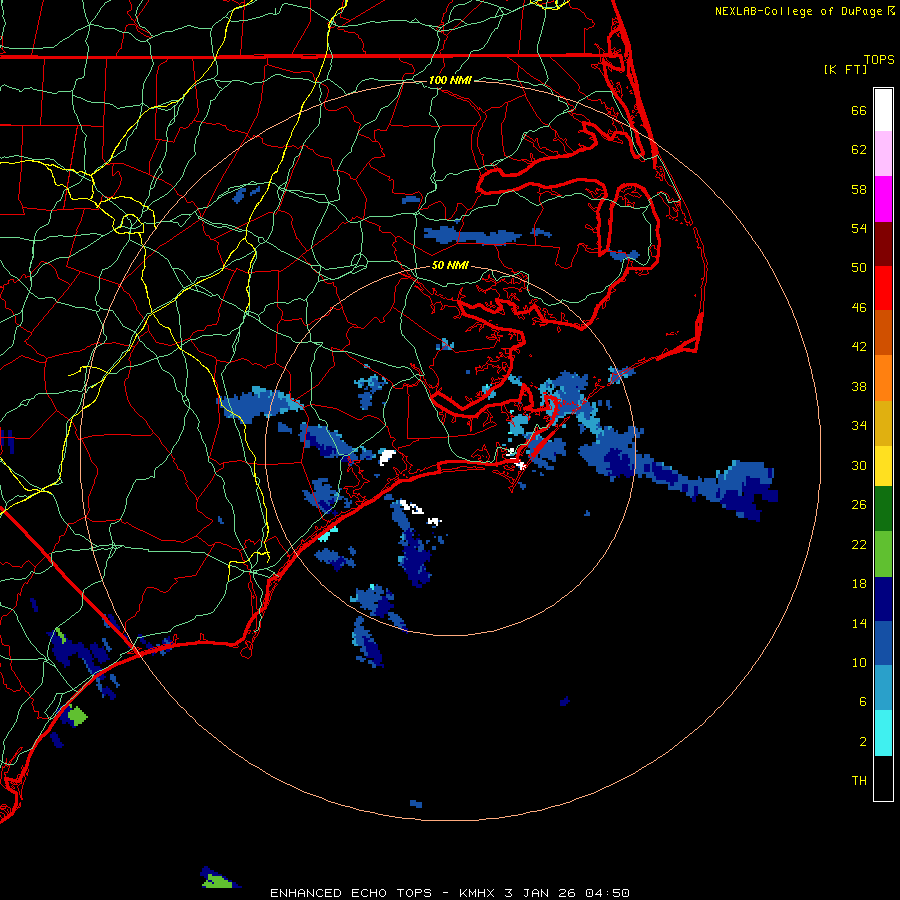Click the 66 legend value
The height and width of the screenshot is (900, 900).
[859, 110]
